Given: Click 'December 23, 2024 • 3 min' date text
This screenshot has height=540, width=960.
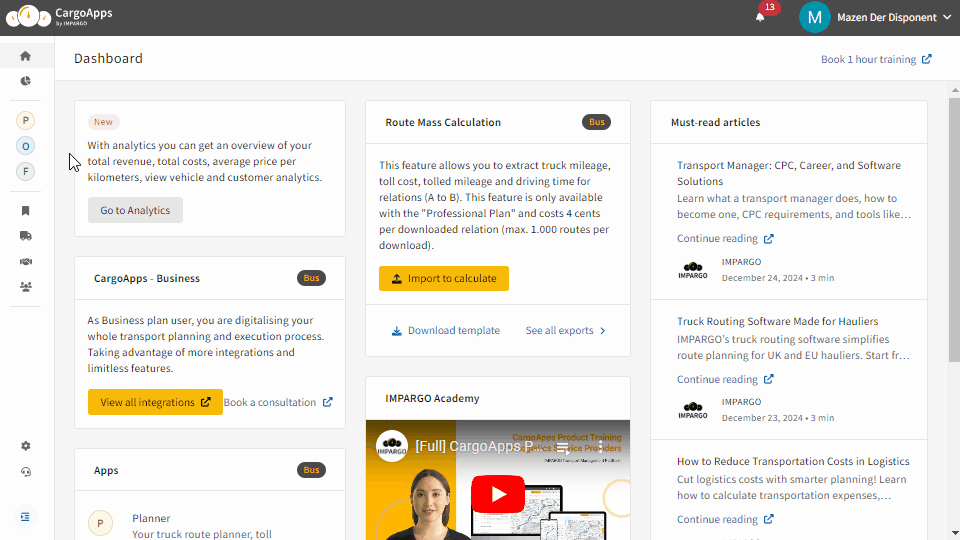Looking at the screenshot, I should (778, 418).
